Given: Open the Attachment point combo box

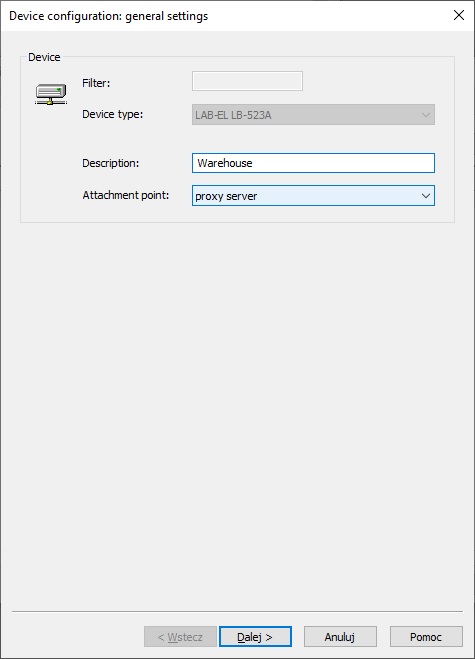Looking at the screenshot, I should point(313,196).
